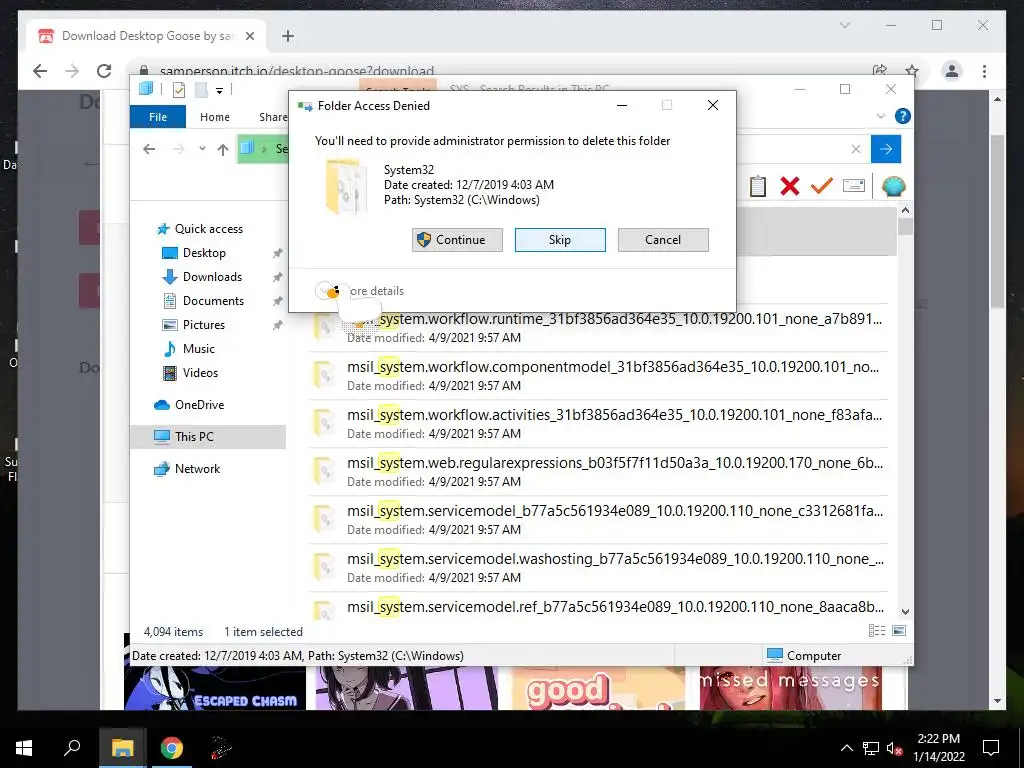Viewport: 1024px width, 768px height.
Task: Select msil_system.servicemodel.washosting folder result
Action: click(598, 568)
